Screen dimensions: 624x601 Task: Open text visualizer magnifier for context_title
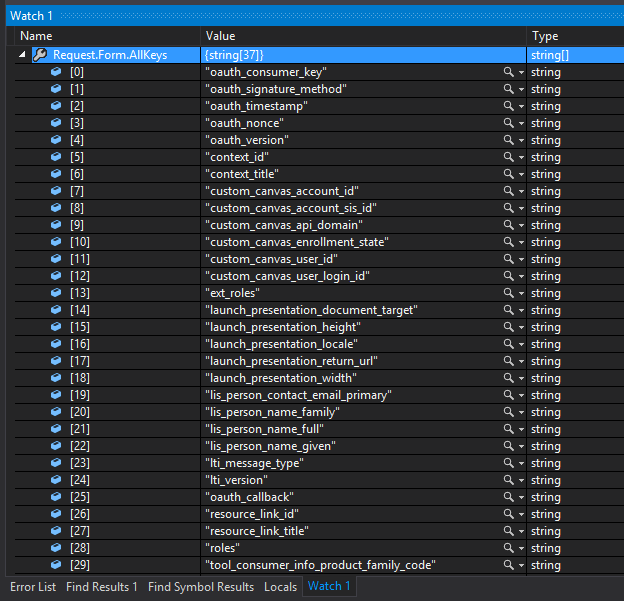[508, 174]
